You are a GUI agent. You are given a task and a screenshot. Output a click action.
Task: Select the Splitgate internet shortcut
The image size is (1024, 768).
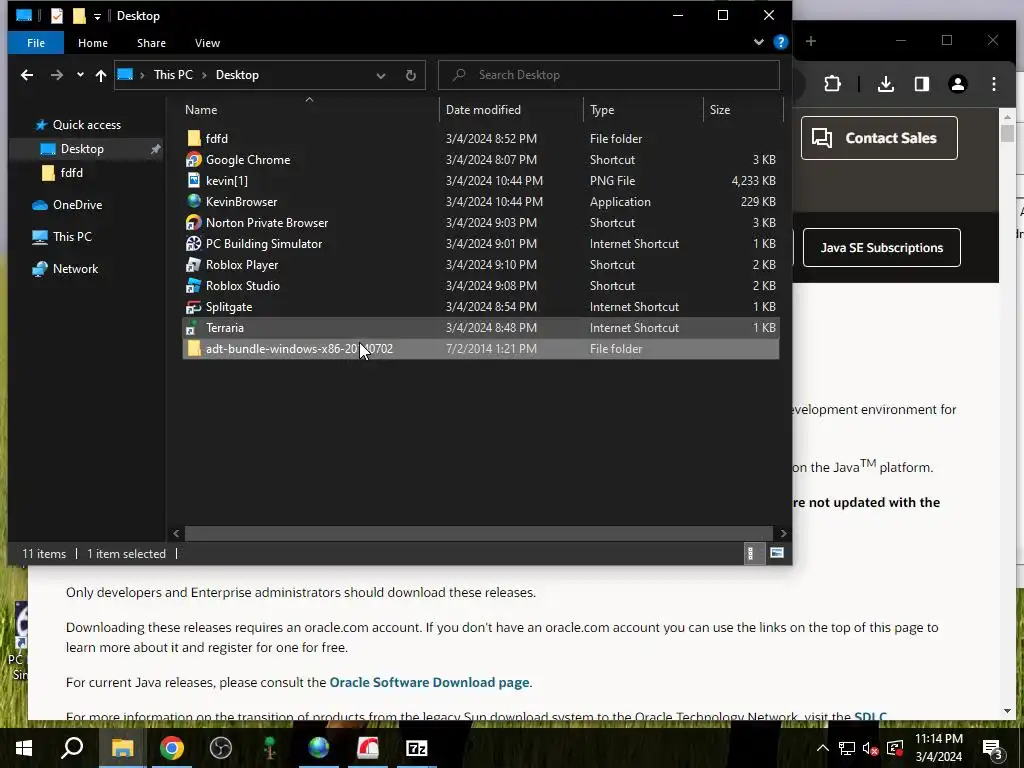(x=481, y=306)
